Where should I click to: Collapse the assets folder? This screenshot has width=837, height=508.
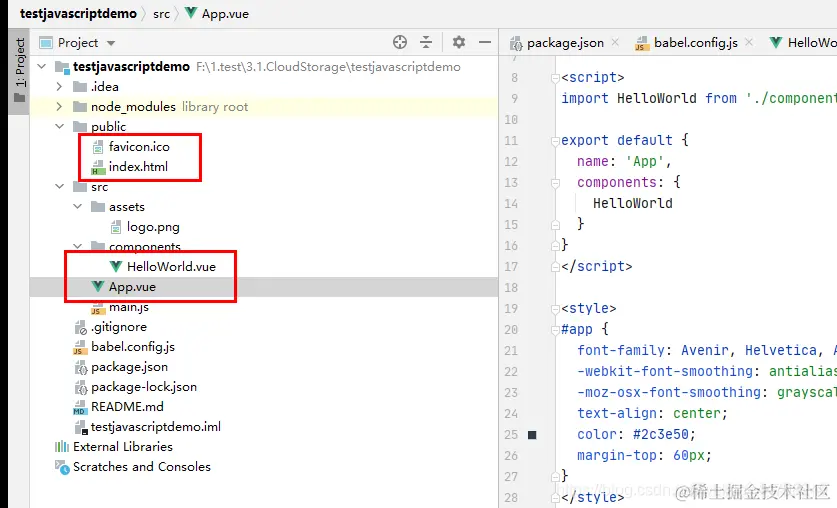tap(77, 207)
